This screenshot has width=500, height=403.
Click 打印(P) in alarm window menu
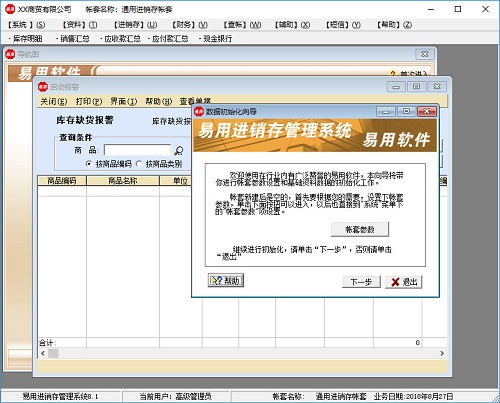[x=89, y=101]
